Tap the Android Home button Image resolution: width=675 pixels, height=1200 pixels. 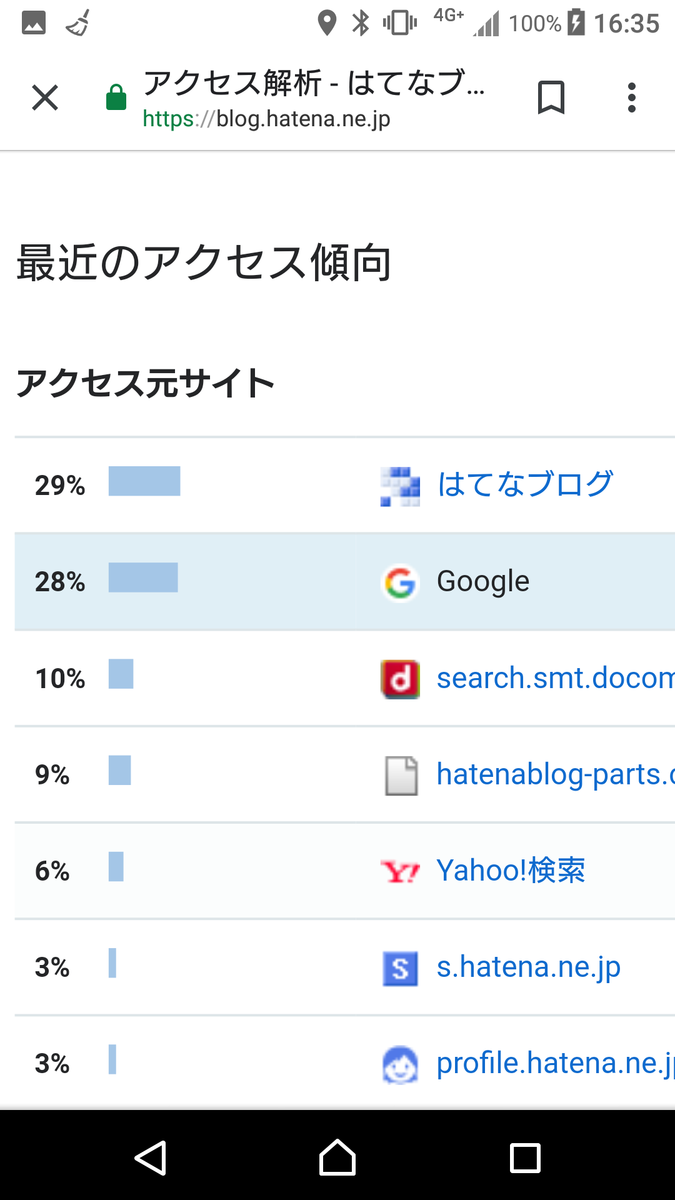click(337, 1157)
